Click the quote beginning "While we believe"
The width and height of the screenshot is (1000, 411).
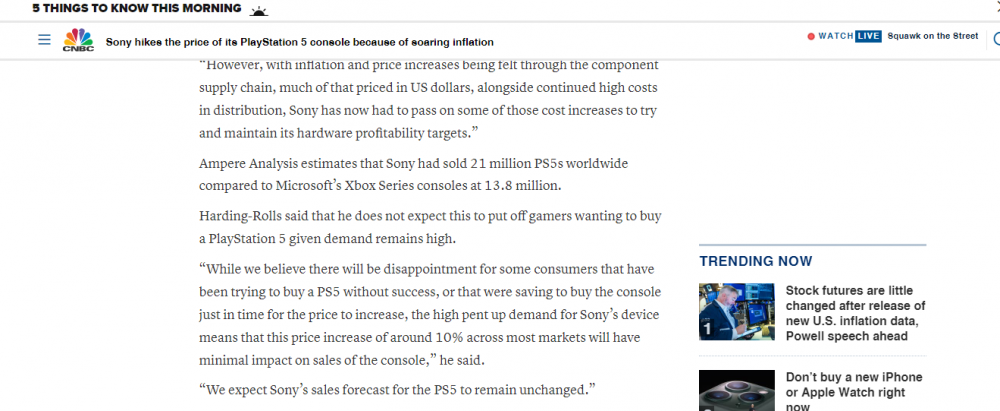(x=430, y=314)
